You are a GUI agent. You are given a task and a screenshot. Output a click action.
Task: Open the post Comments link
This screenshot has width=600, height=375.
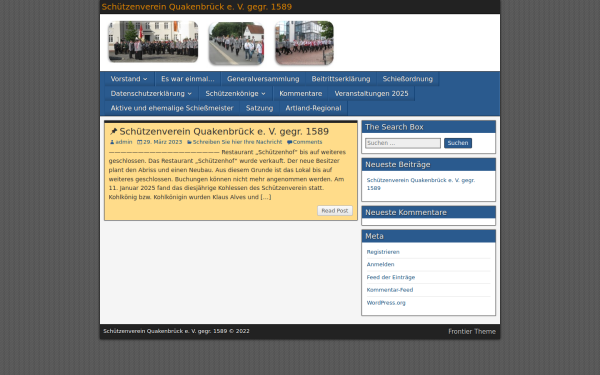(x=308, y=142)
